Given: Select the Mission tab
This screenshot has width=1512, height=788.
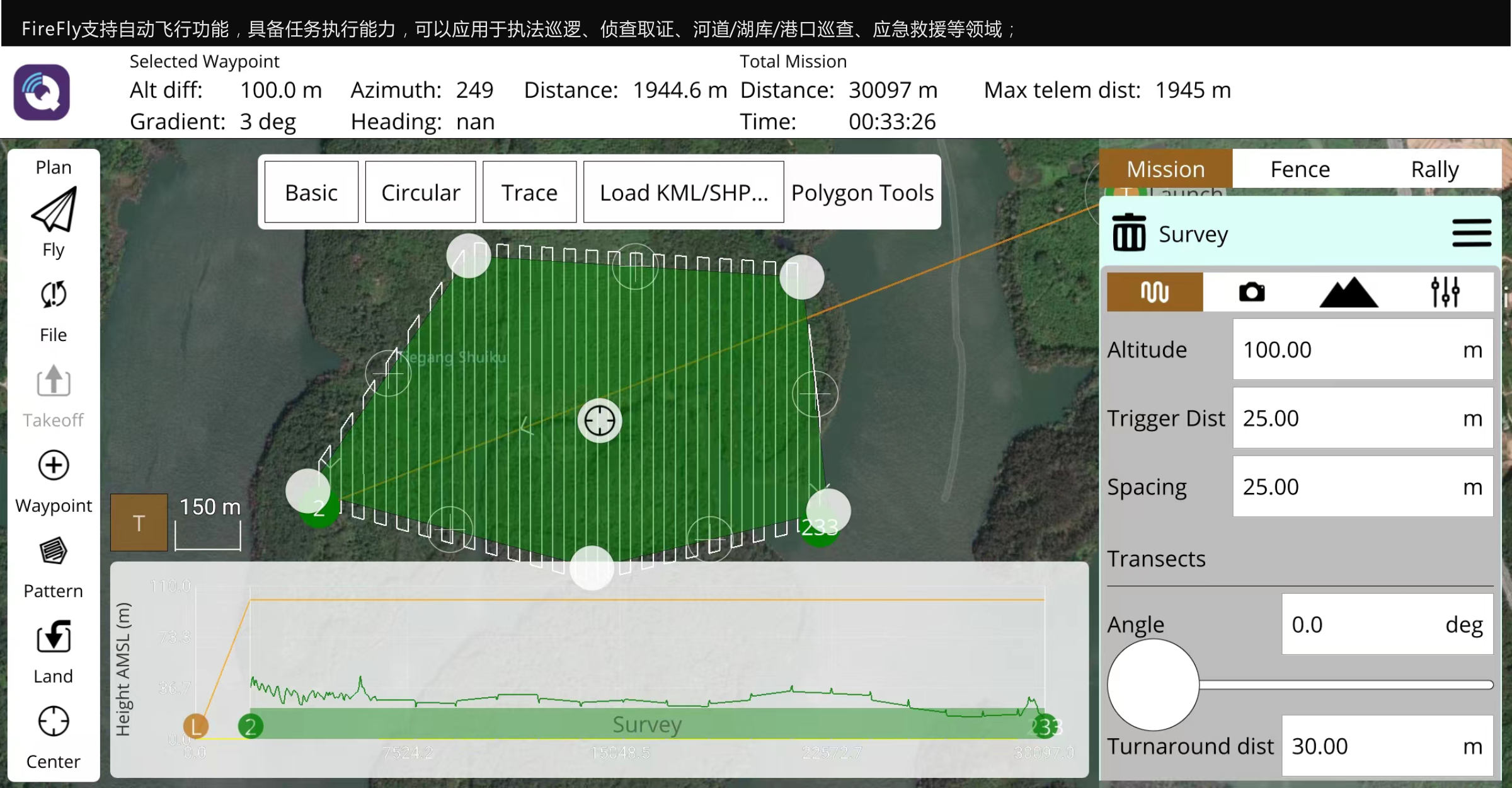Looking at the screenshot, I should tap(1165, 169).
